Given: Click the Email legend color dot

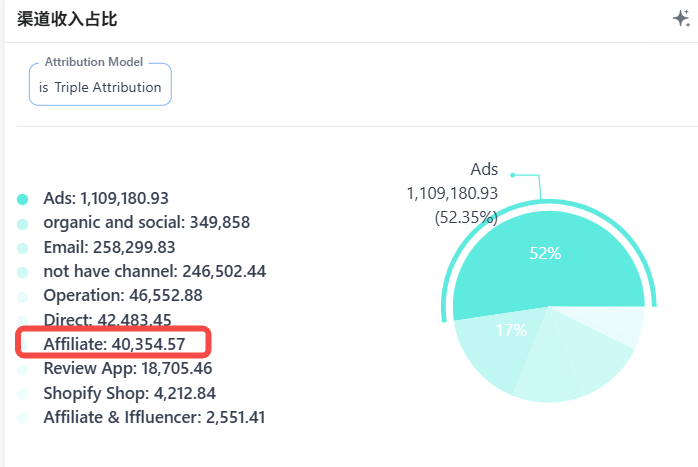Looking at the screenshot, I should (x=22, y=247).
